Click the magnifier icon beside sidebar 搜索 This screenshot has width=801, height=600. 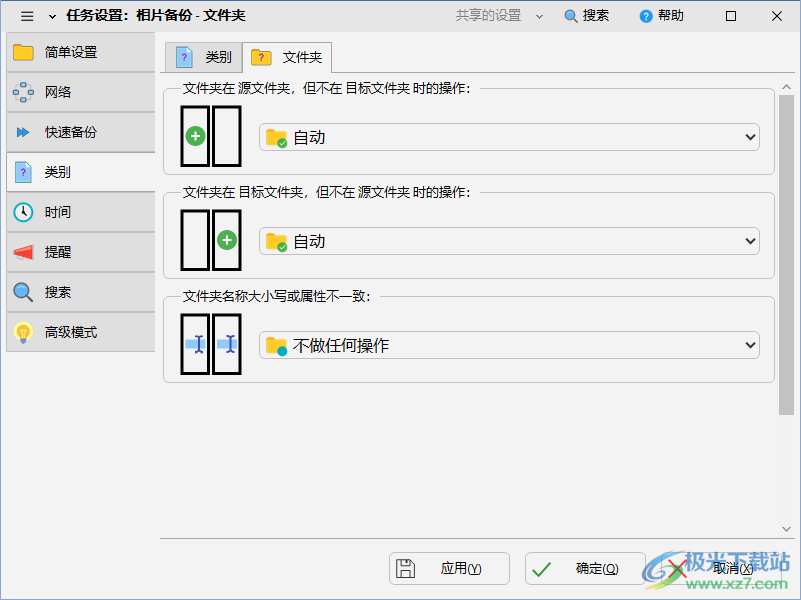(x=23, y=292)
